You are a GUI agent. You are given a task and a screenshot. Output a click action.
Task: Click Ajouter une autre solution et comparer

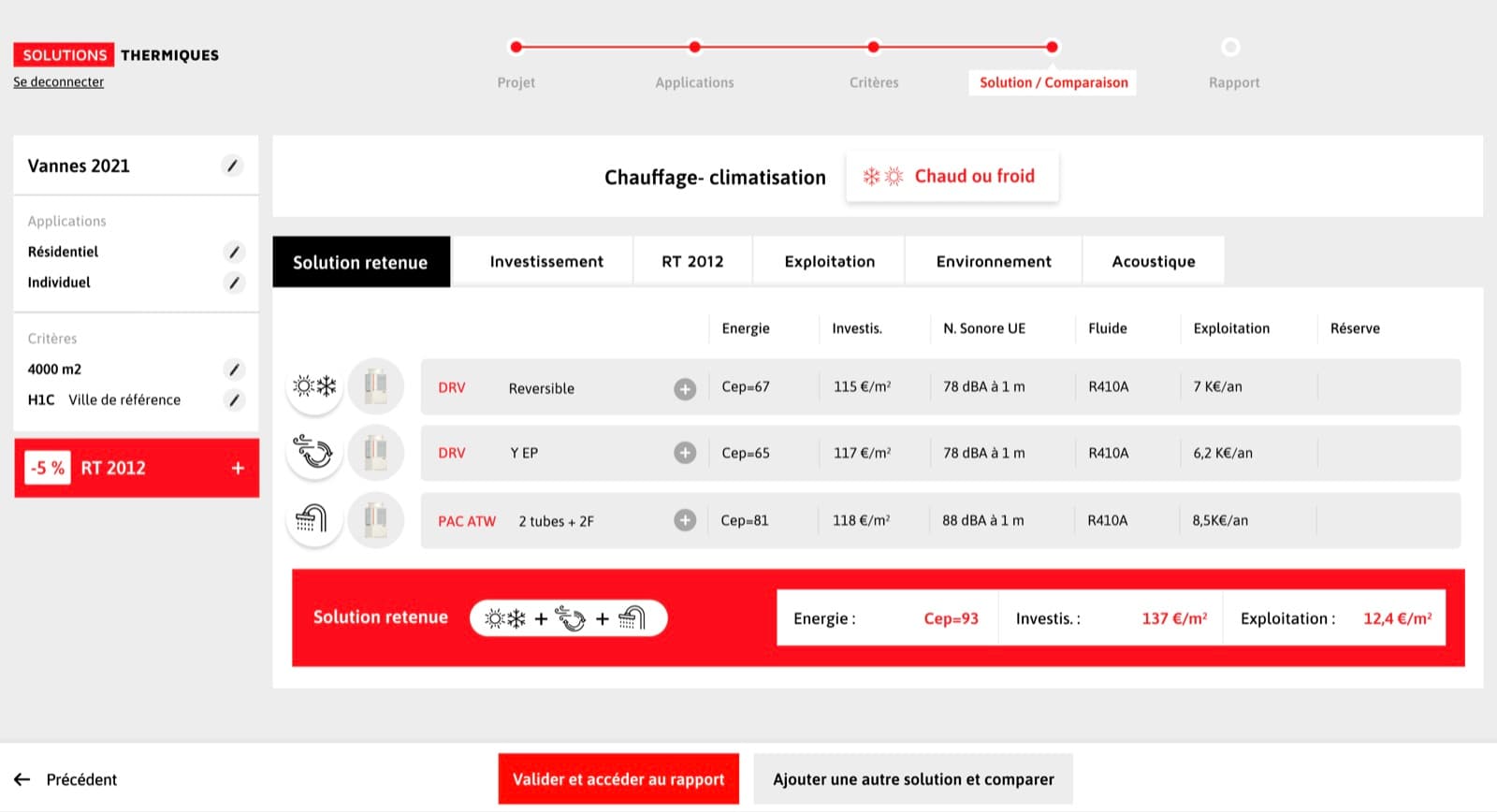pos(913,779)
